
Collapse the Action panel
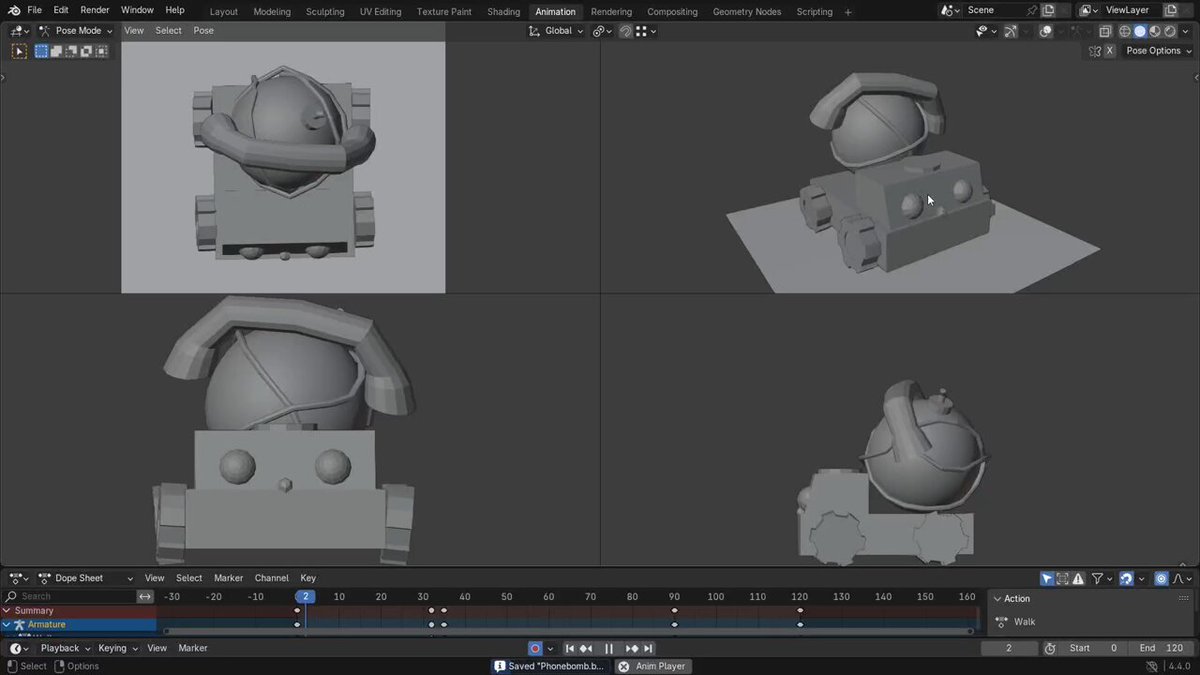(997, 599)
